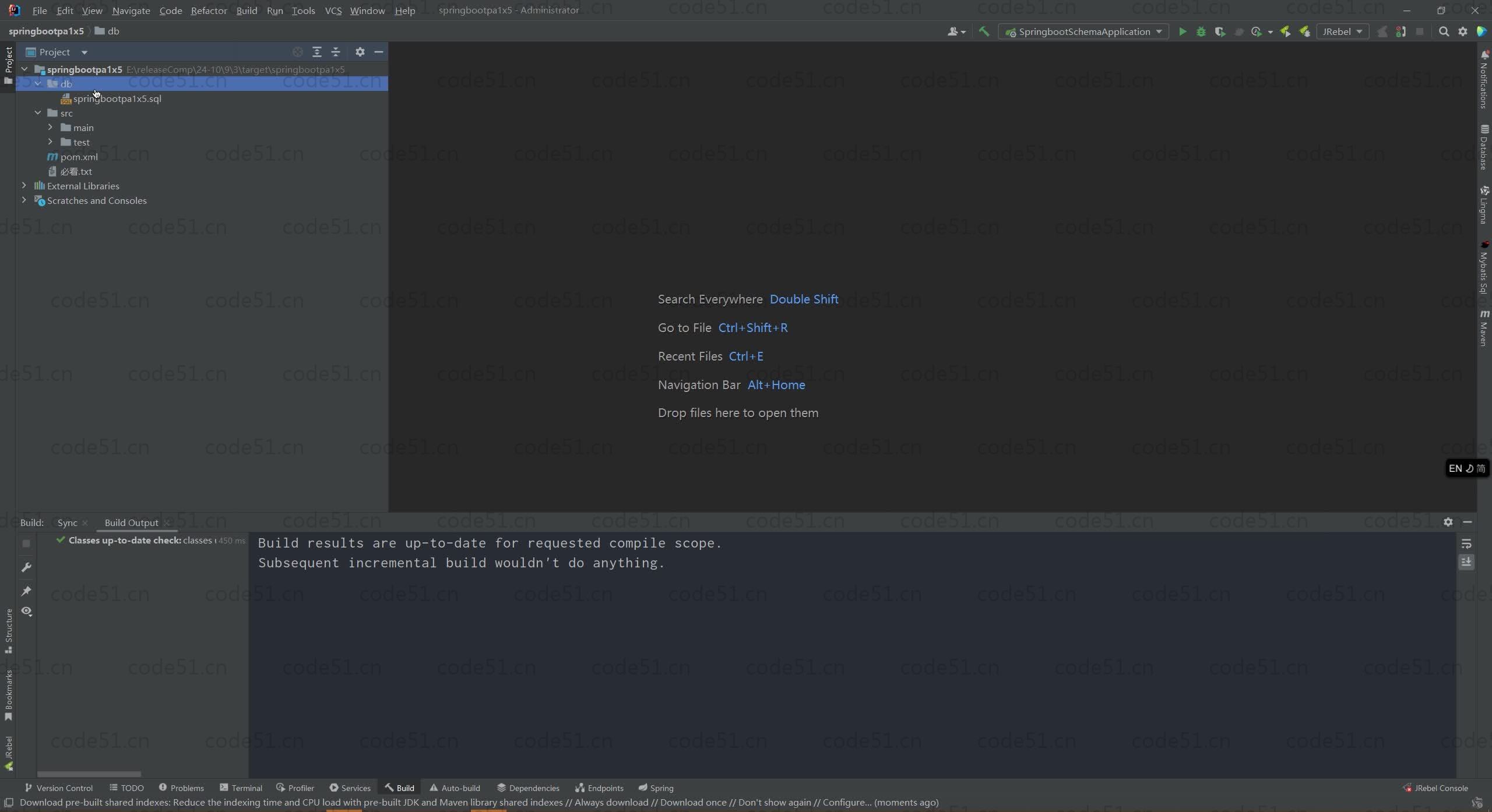Open the Terminal tool window

241,788
